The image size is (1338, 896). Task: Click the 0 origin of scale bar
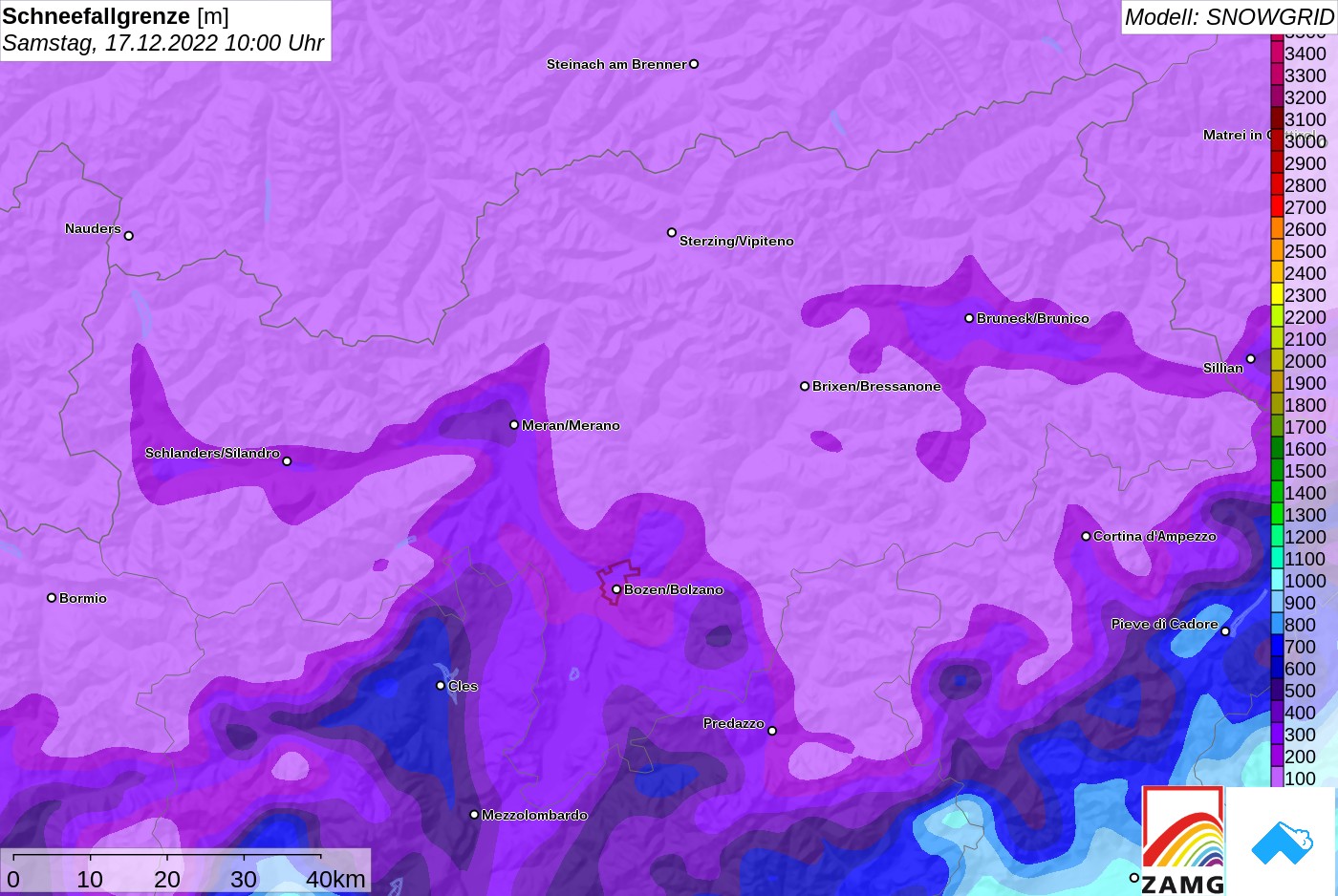click(x=12, y=879)
